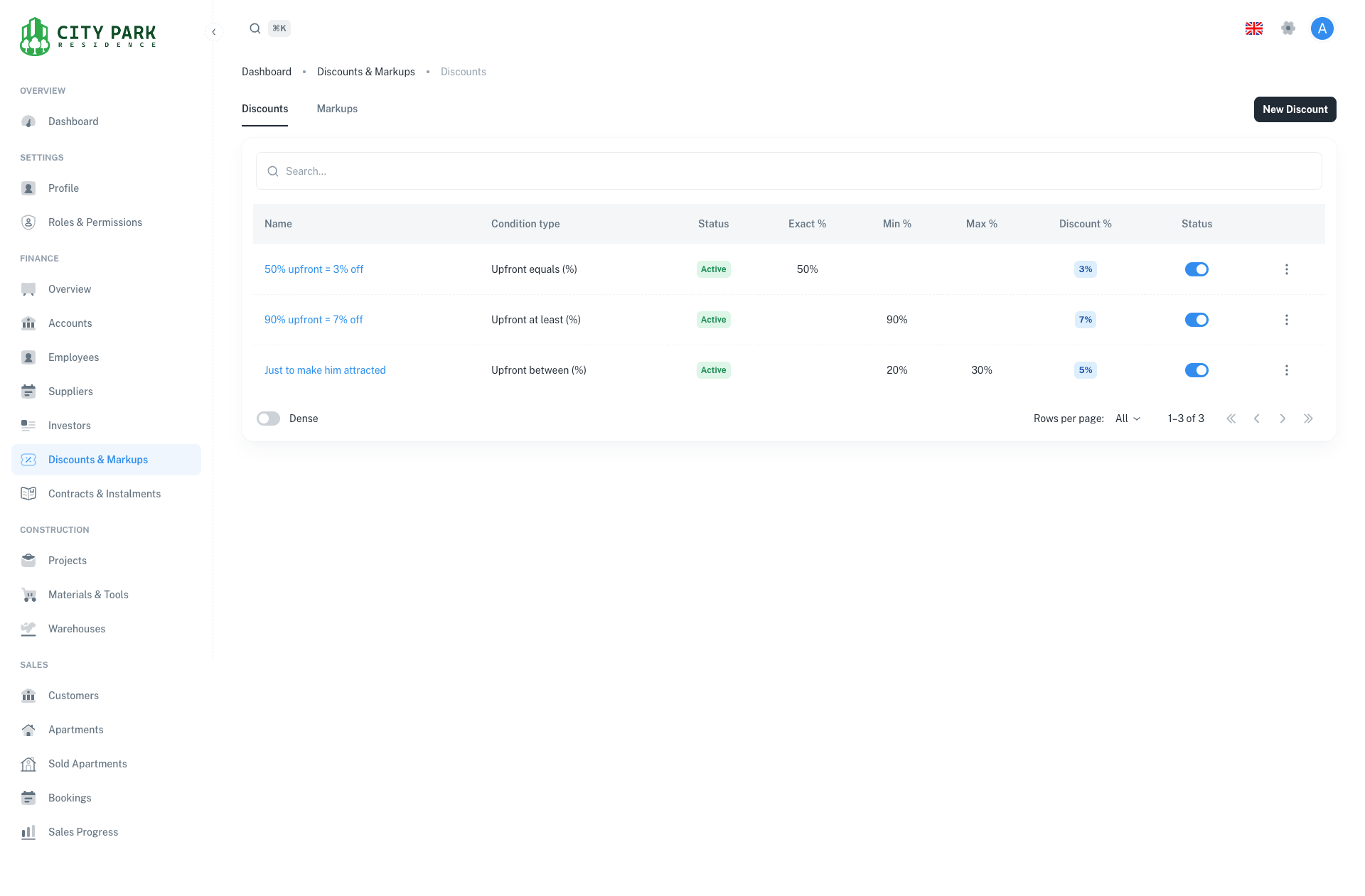Enable the Dense table switch
Image resolution: width=1365 pixels, height=896 pixels.
click(x=269, y=419)
